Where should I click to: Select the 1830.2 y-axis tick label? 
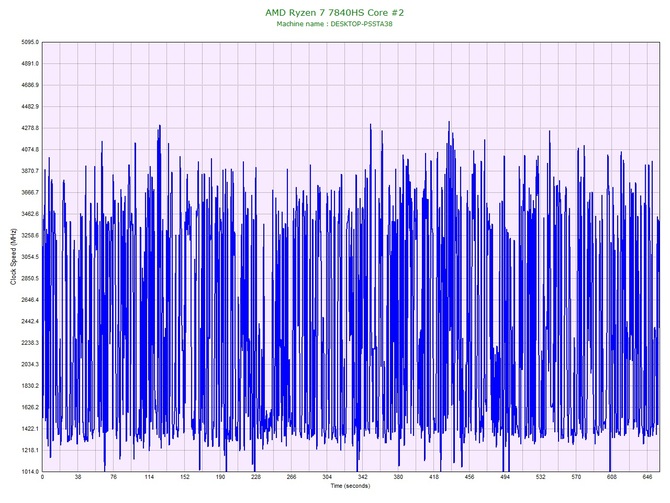(29, 386)
